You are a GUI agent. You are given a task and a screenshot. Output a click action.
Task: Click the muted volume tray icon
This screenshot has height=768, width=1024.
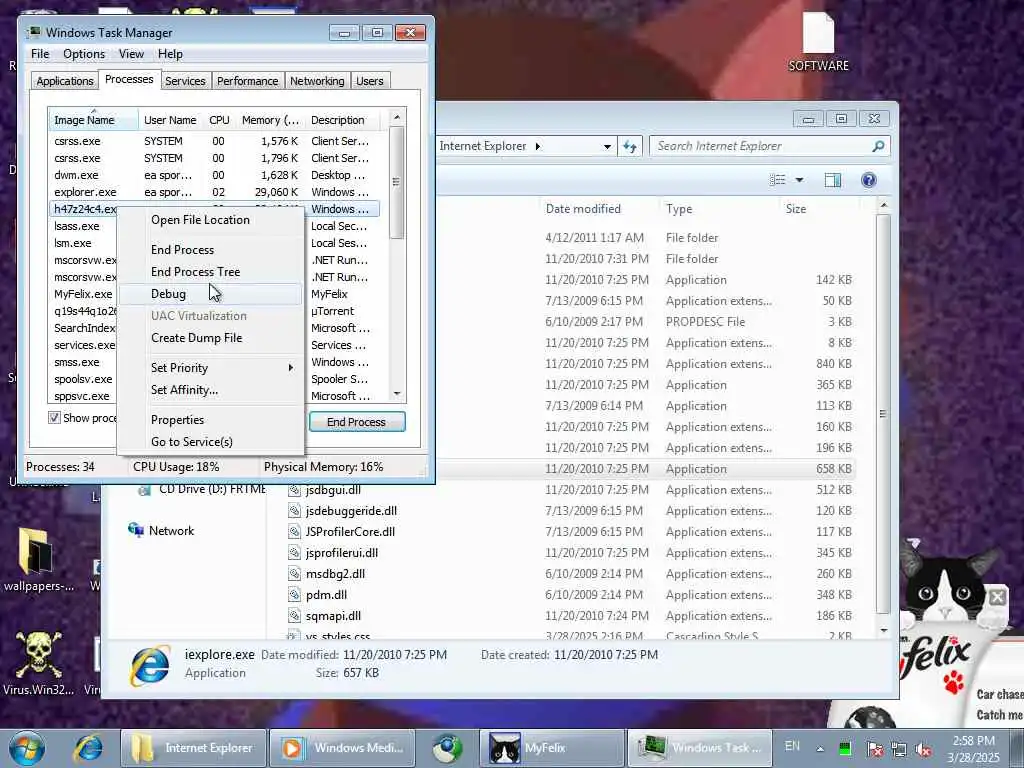point(924,749)
